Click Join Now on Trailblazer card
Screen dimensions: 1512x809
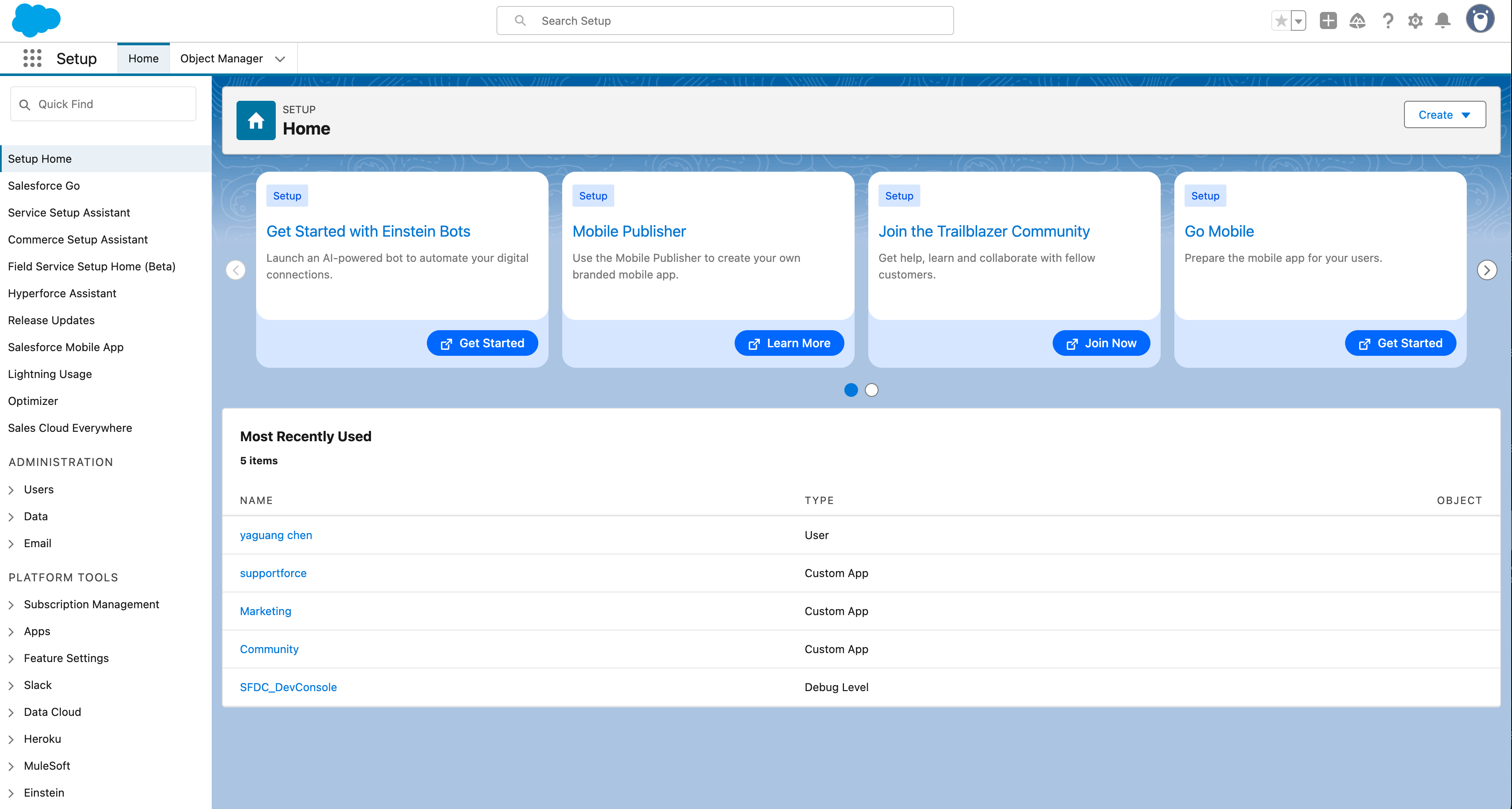[1100, 343]
